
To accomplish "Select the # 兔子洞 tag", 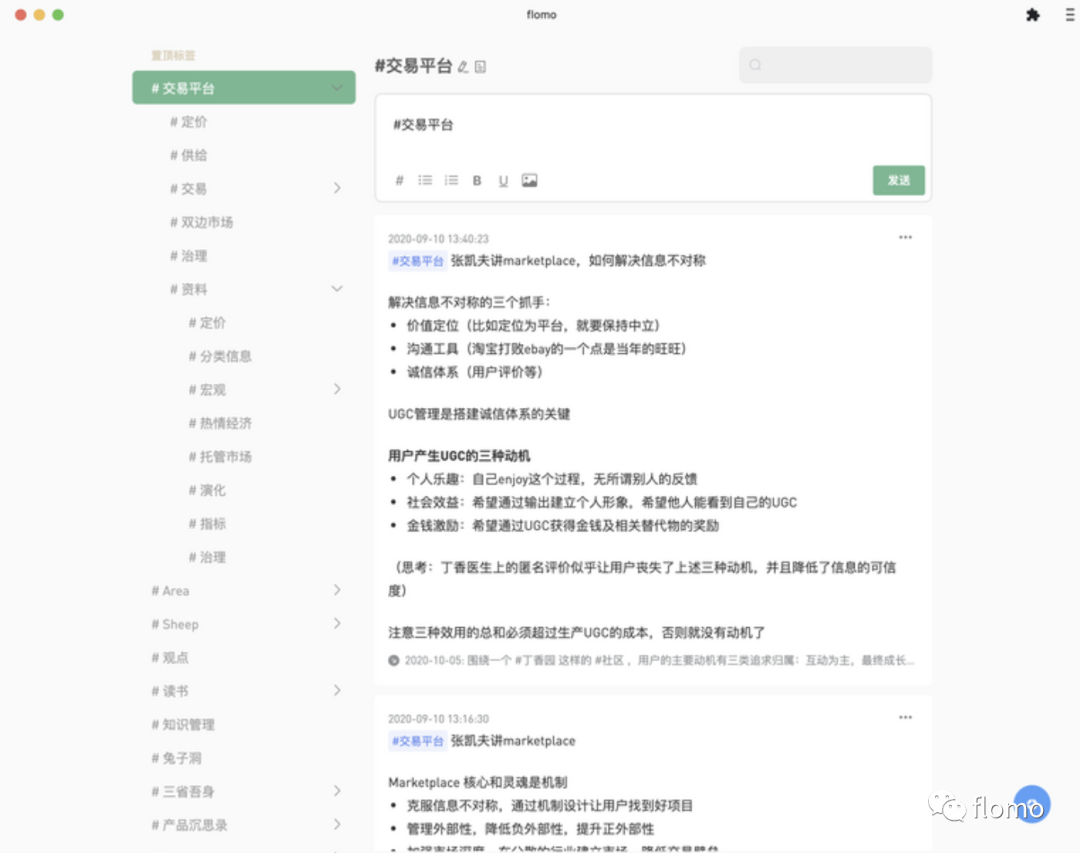I will click(176, 758).
